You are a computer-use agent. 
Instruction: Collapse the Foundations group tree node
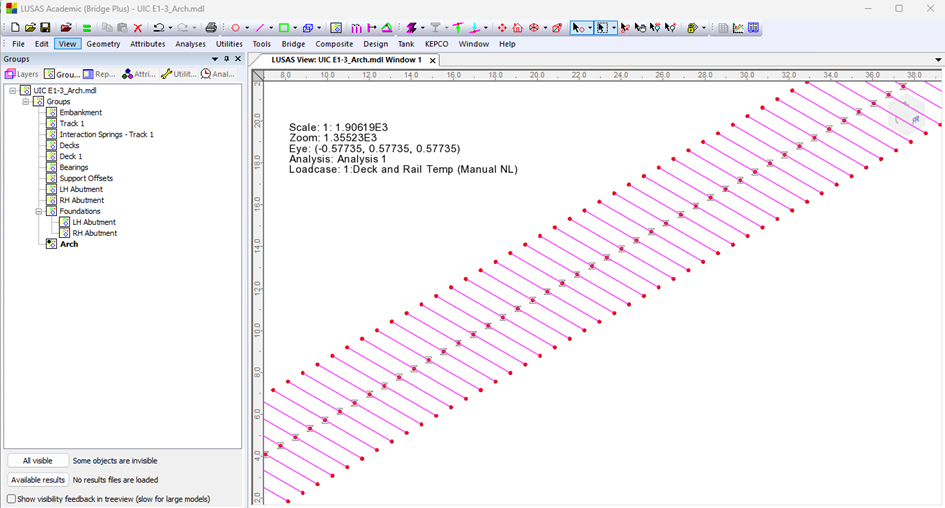(x=39, y=211)
